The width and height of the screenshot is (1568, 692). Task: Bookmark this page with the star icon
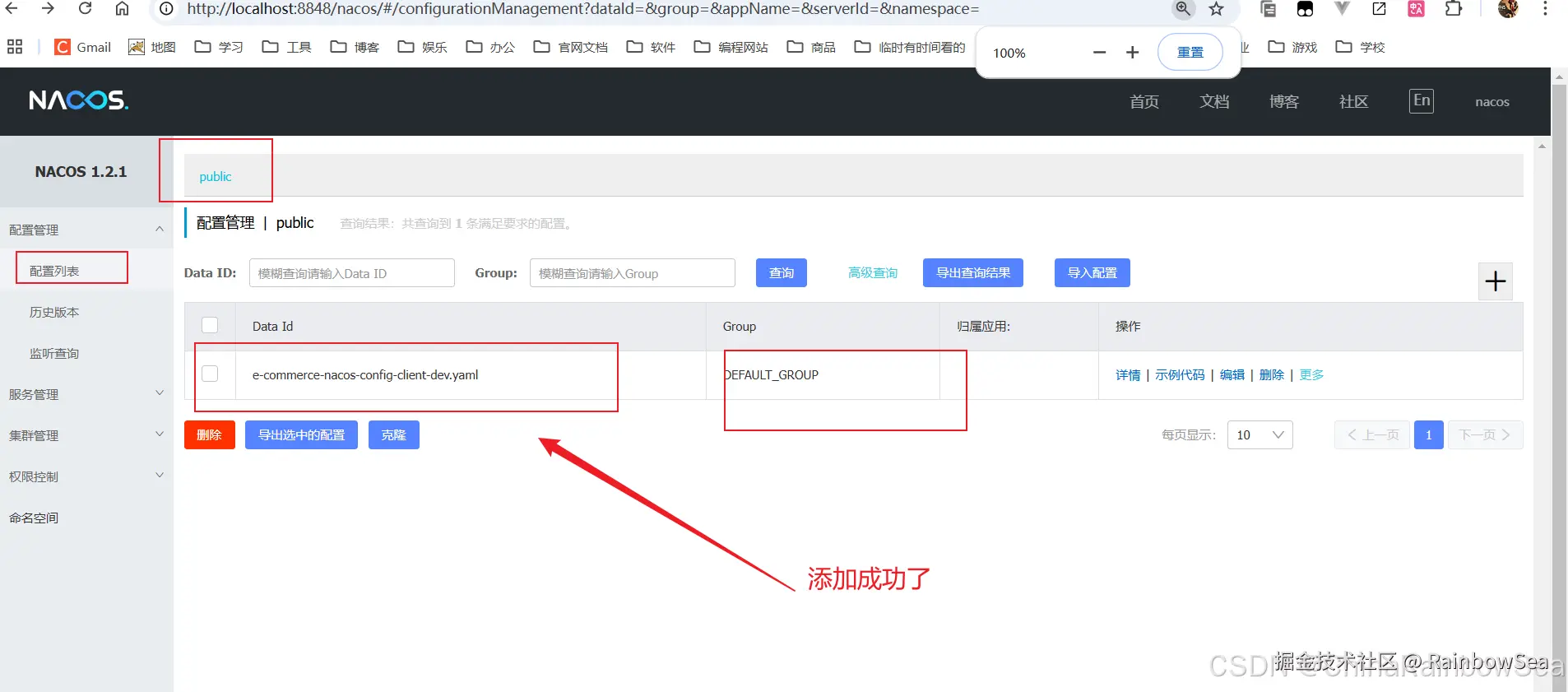click(x=1217, y=9)
